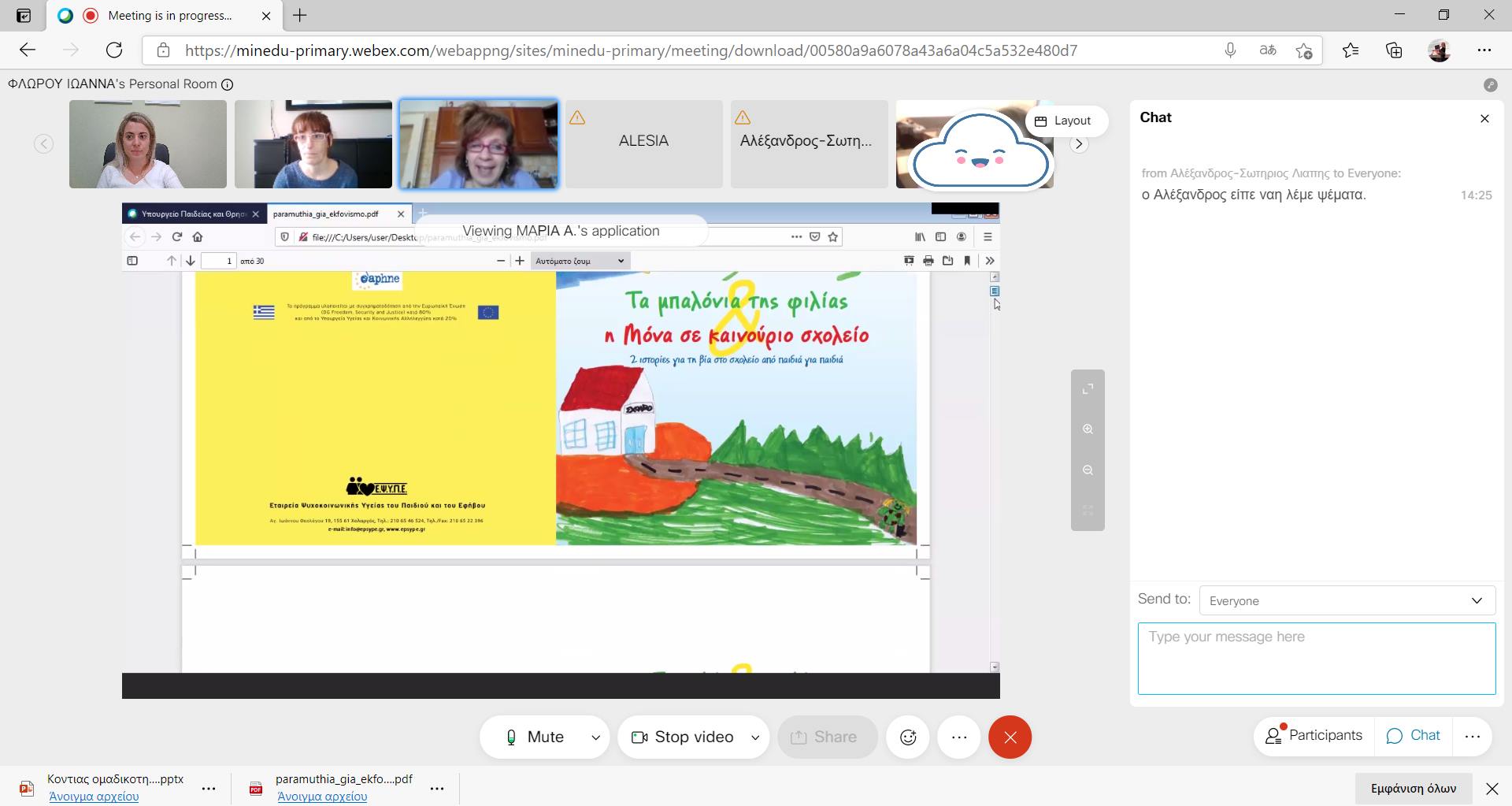Screen dimensions: 1512x806
Task: End the meeting with red X button
Action: pyautogui.click(x=1010, y=737)
